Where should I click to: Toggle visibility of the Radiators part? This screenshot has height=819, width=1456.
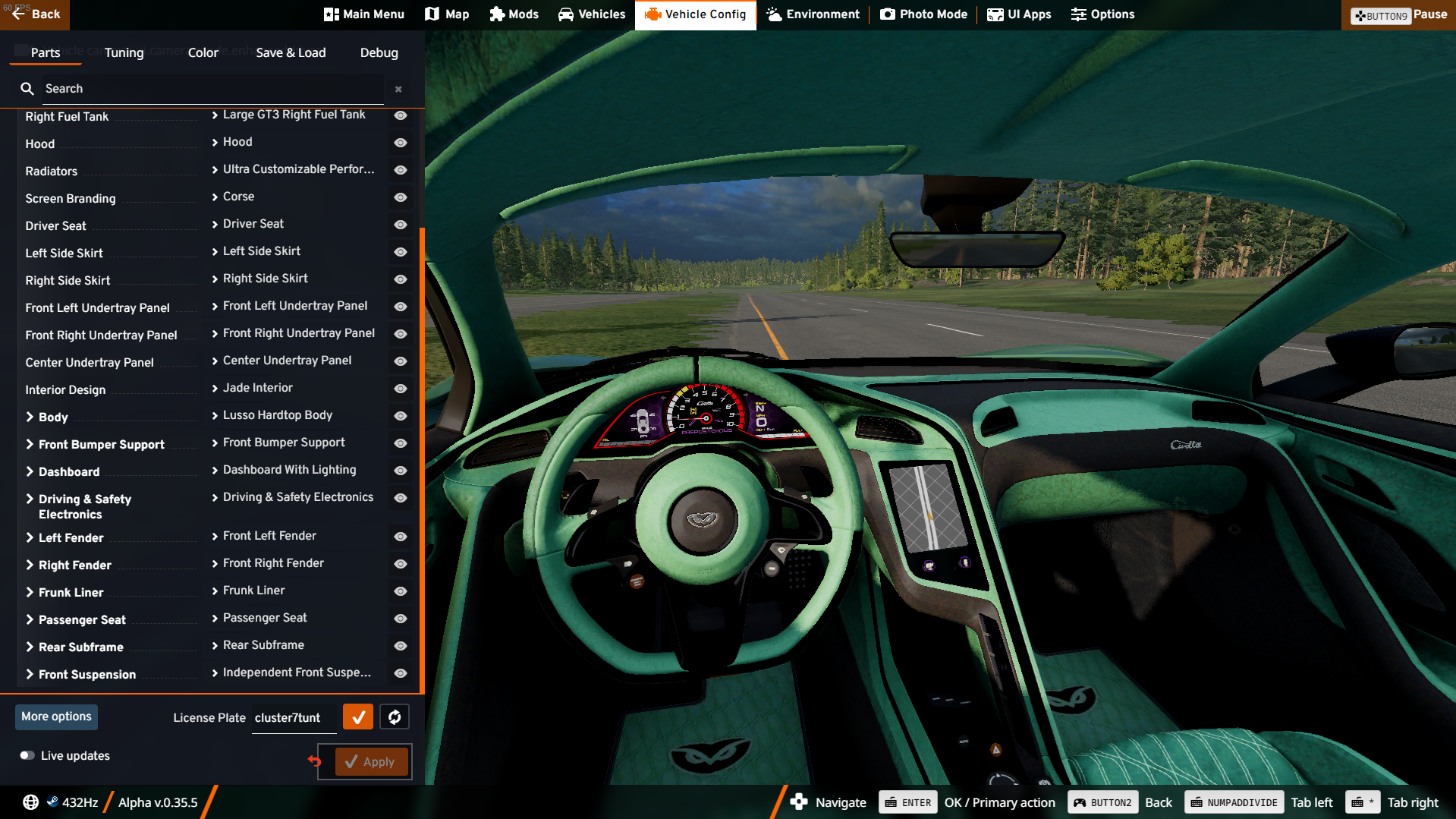401,170
